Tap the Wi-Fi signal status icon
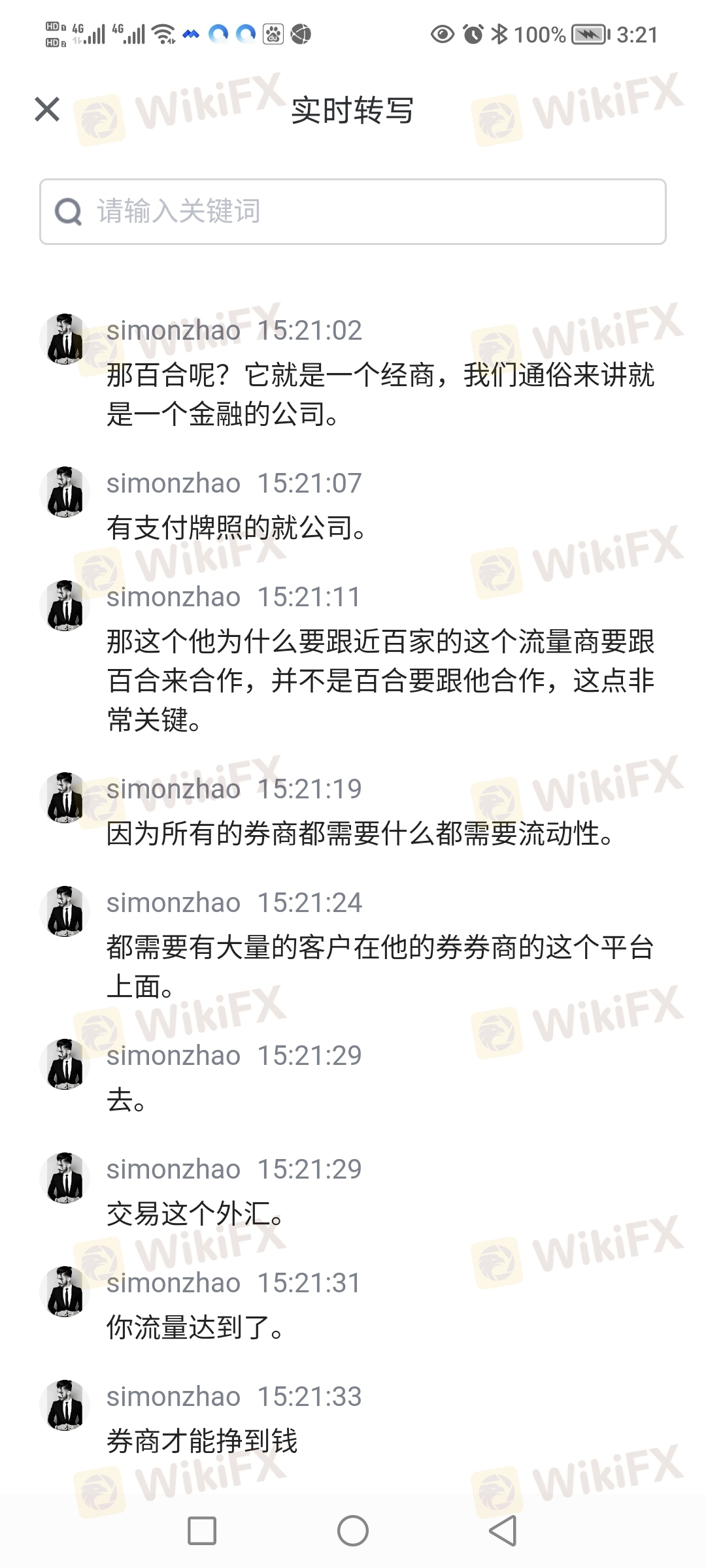 coord(163,34)
